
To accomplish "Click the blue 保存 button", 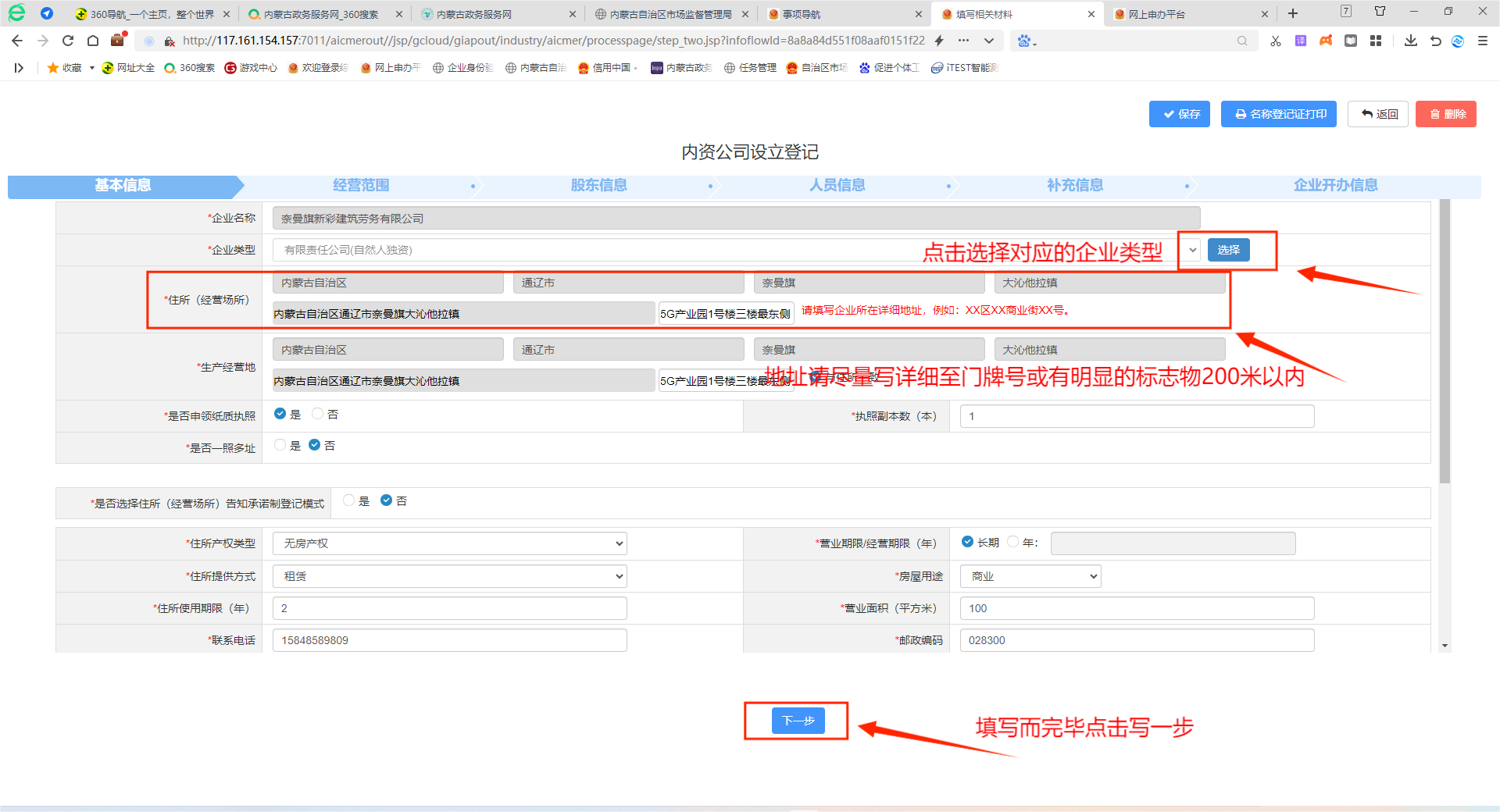I will click(1180, 114).
